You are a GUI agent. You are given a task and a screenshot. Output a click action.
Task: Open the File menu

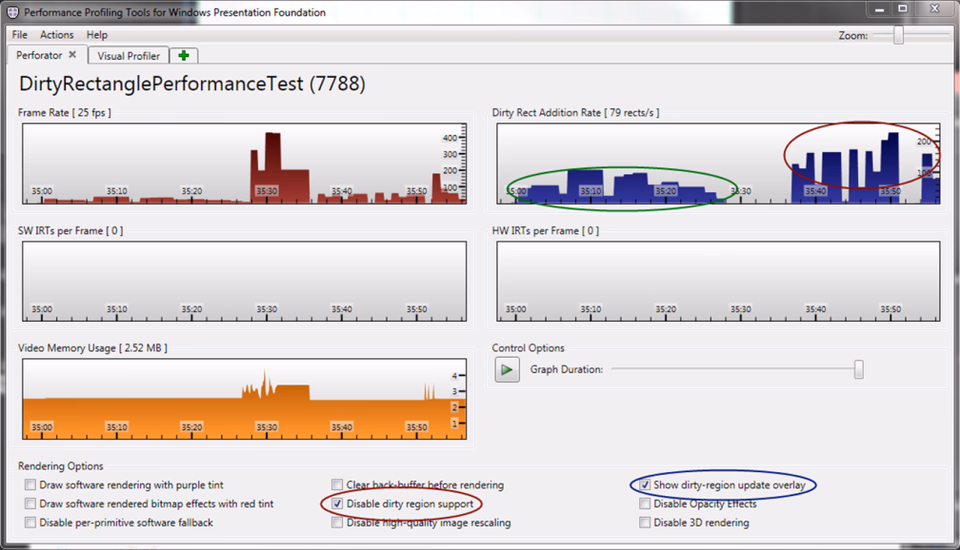(20, 35)
